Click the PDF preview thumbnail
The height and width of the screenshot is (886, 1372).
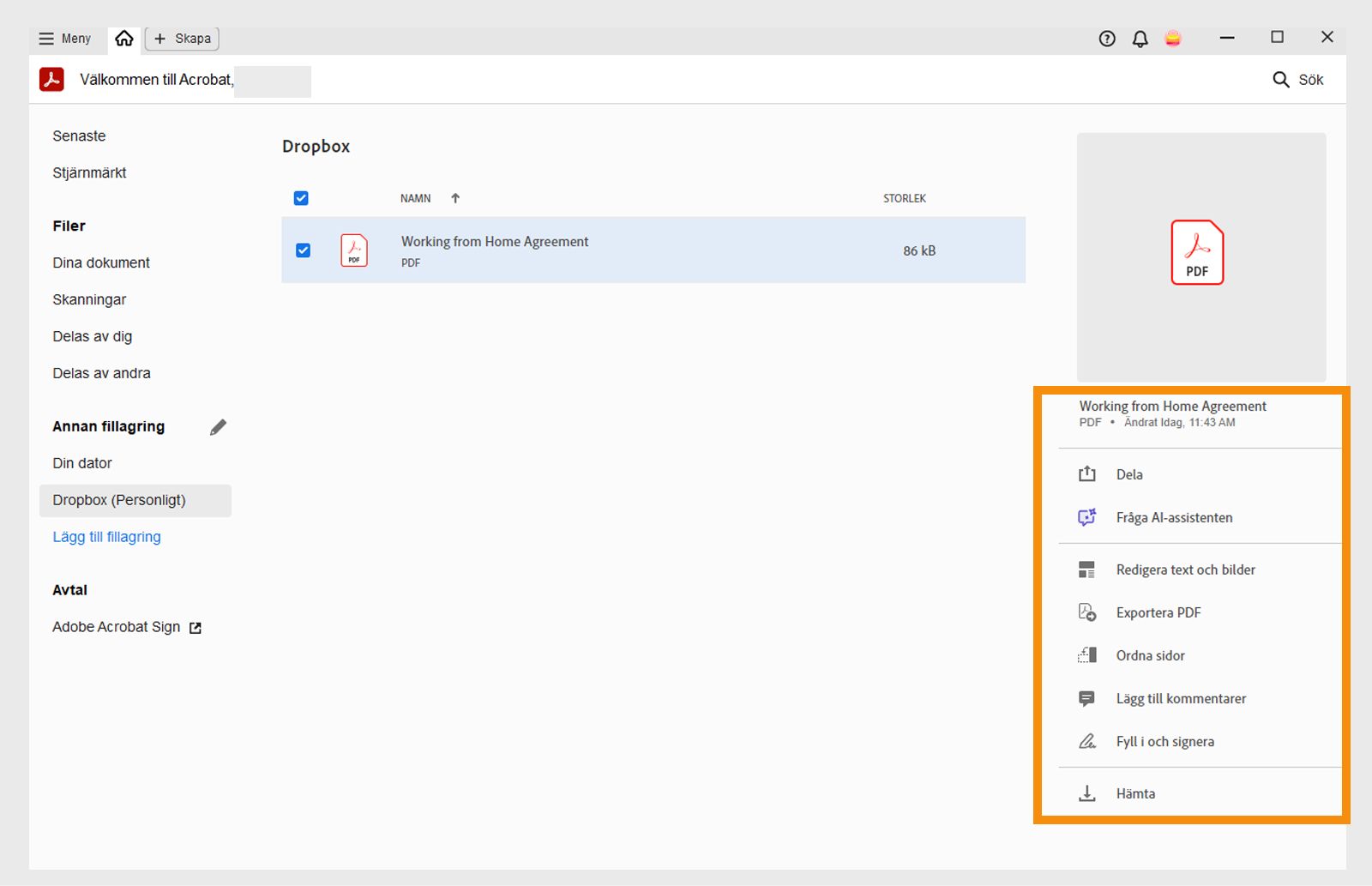click(x=1198, y=253)
